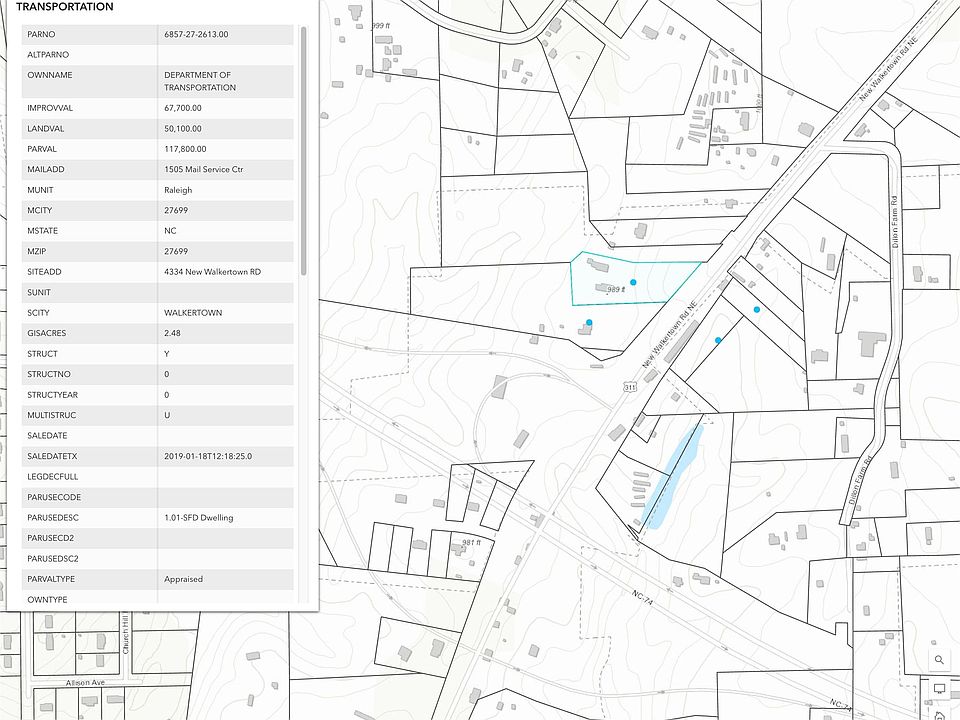960x720 pixels.
Task: Select the SITEADD value 4334 New Walkertown RD
Action: [x=212, y=272]
